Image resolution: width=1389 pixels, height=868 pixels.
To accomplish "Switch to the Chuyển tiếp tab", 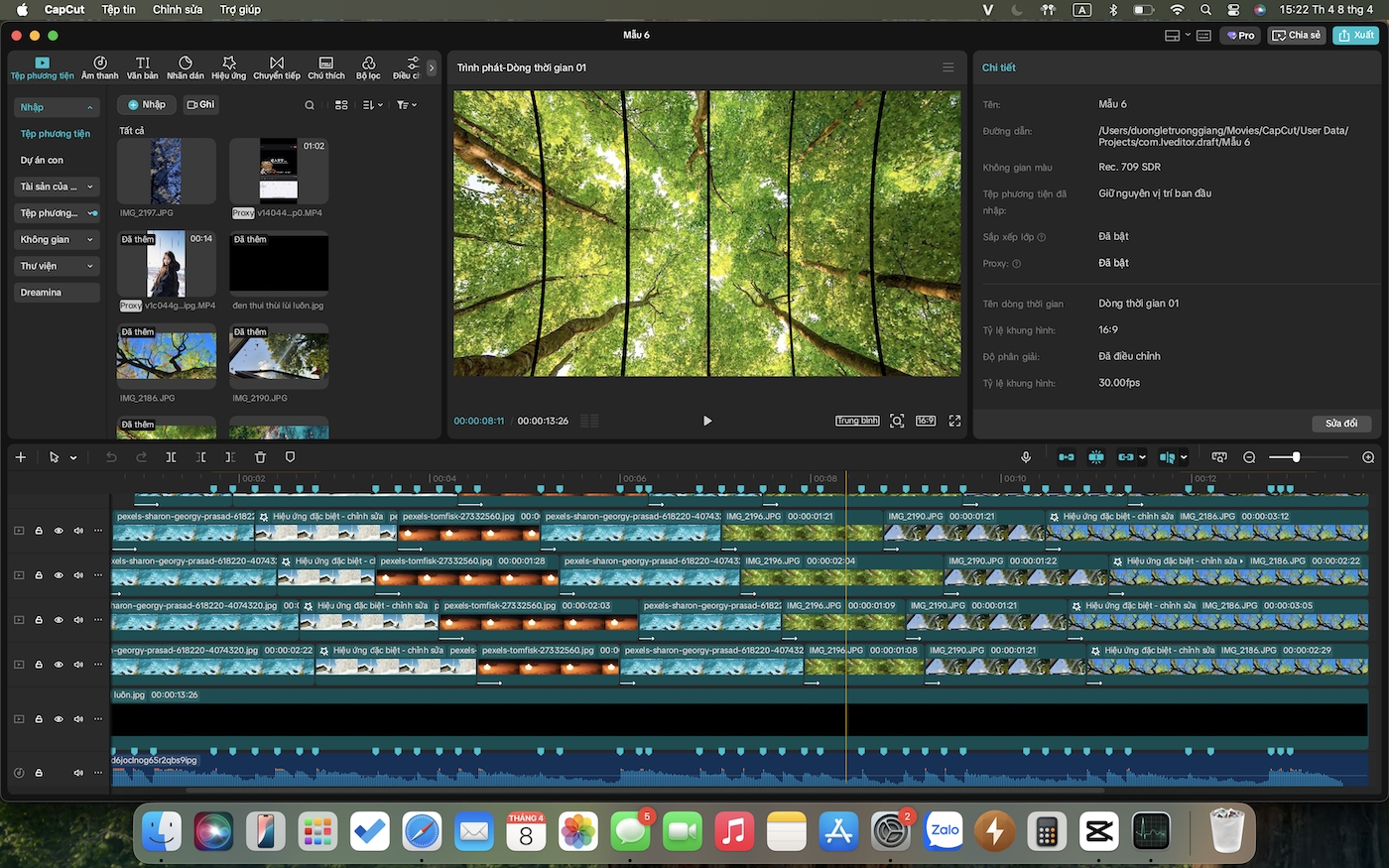I will [277, 67].
